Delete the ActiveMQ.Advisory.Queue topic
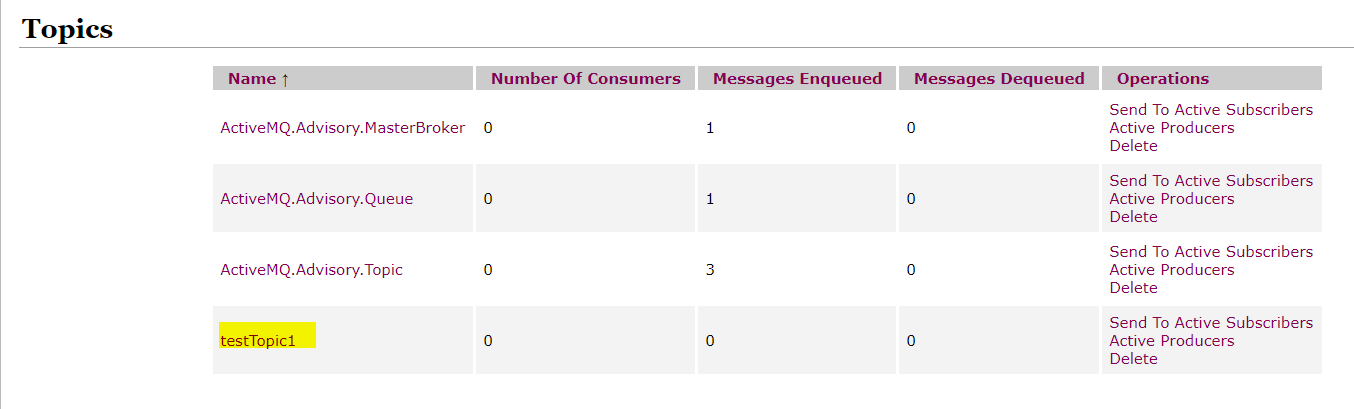Screen dimensions: 1354x409 [1133, 217]
